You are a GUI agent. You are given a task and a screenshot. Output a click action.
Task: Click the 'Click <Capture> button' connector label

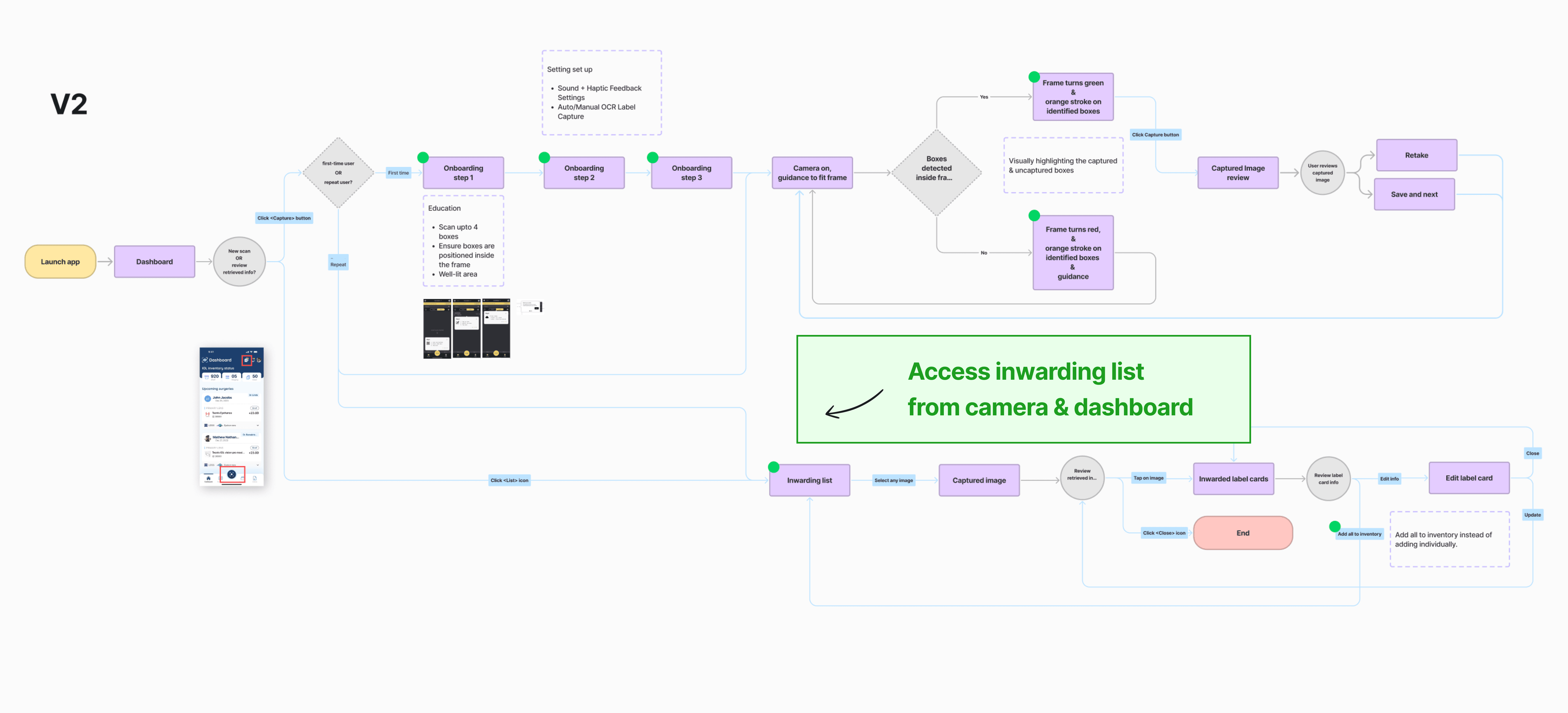pos(284,218)
